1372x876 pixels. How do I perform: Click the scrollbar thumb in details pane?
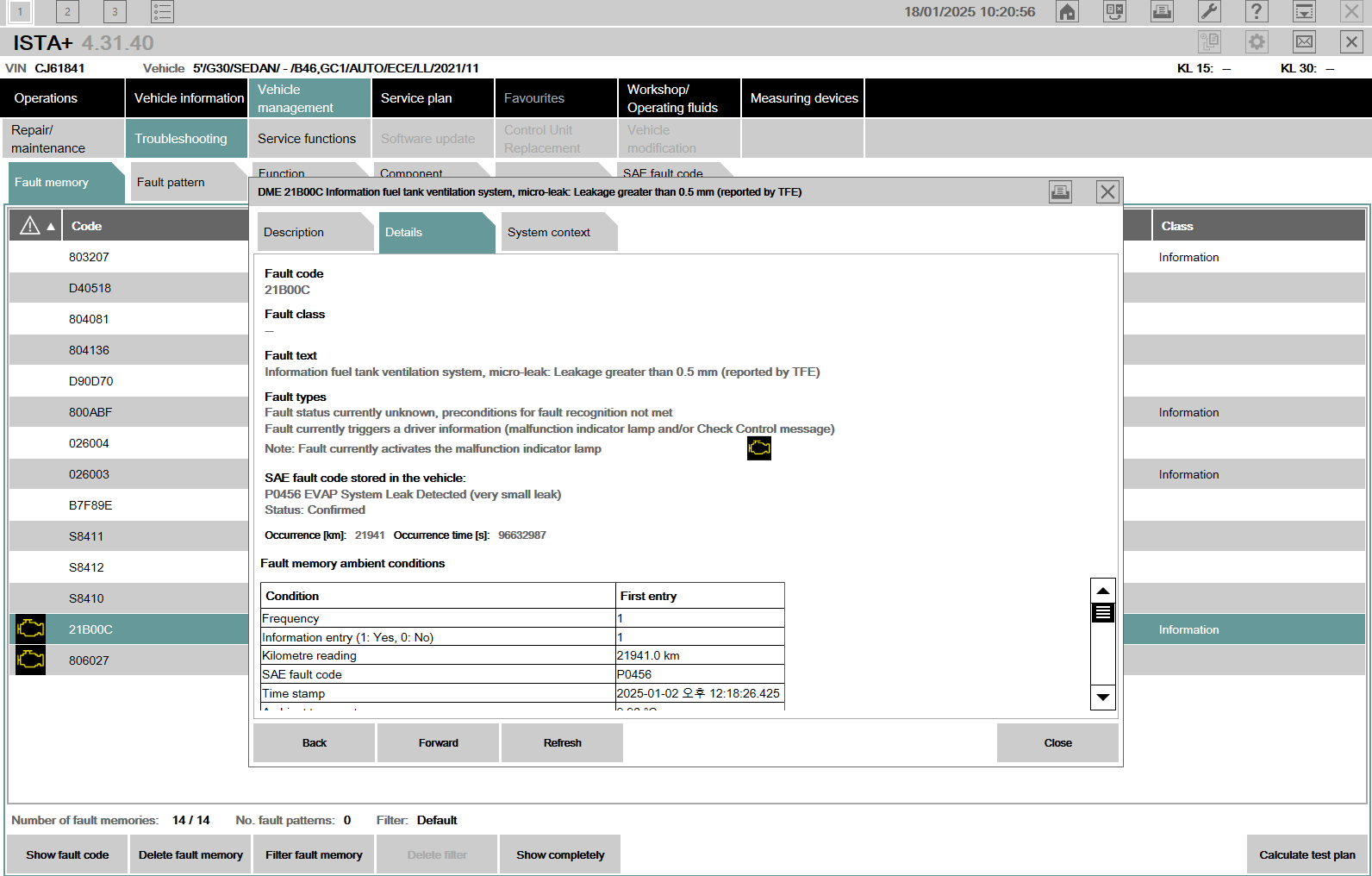[x=1103, y=613]
